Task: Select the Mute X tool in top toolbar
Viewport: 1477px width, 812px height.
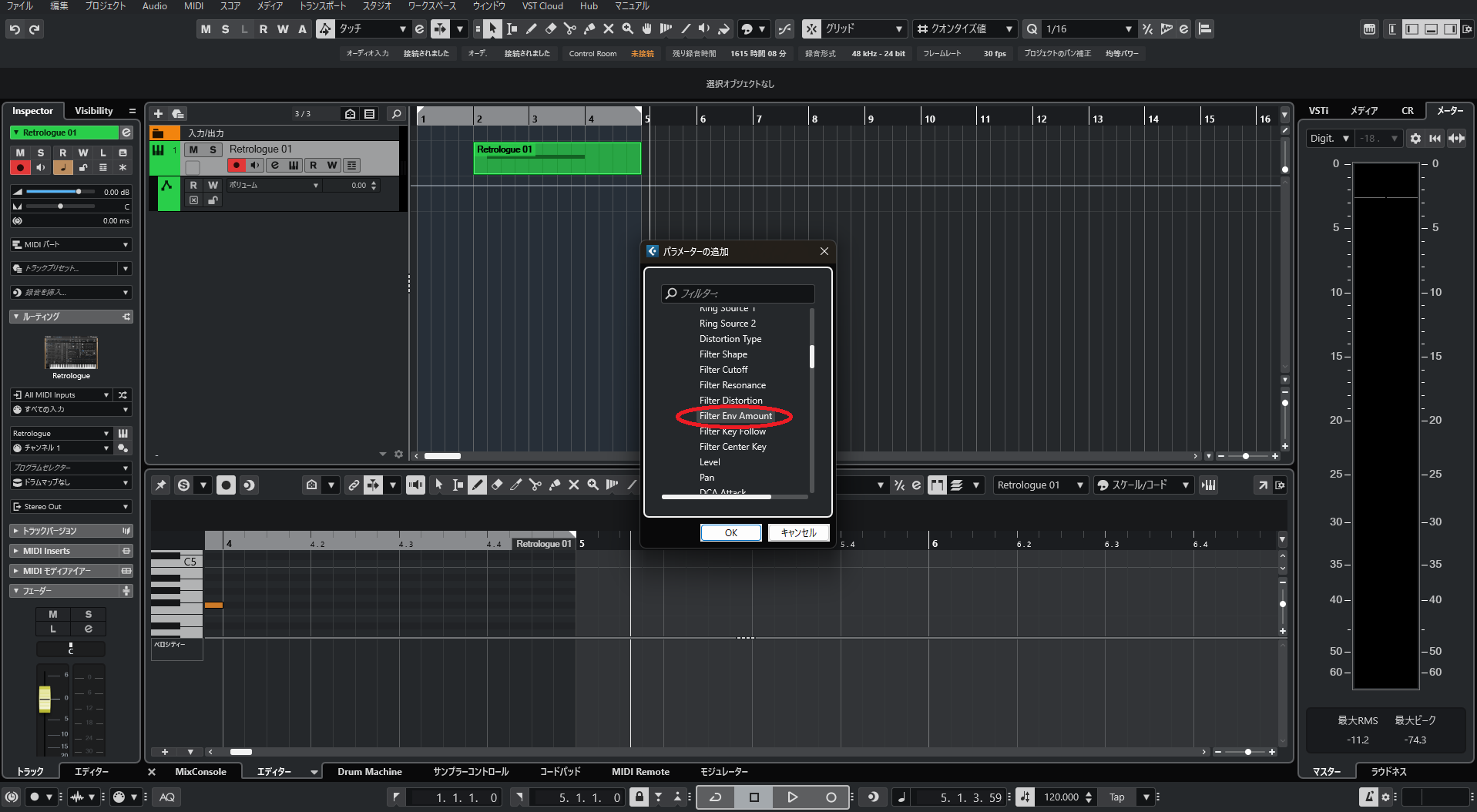Action: click(608, 29)
